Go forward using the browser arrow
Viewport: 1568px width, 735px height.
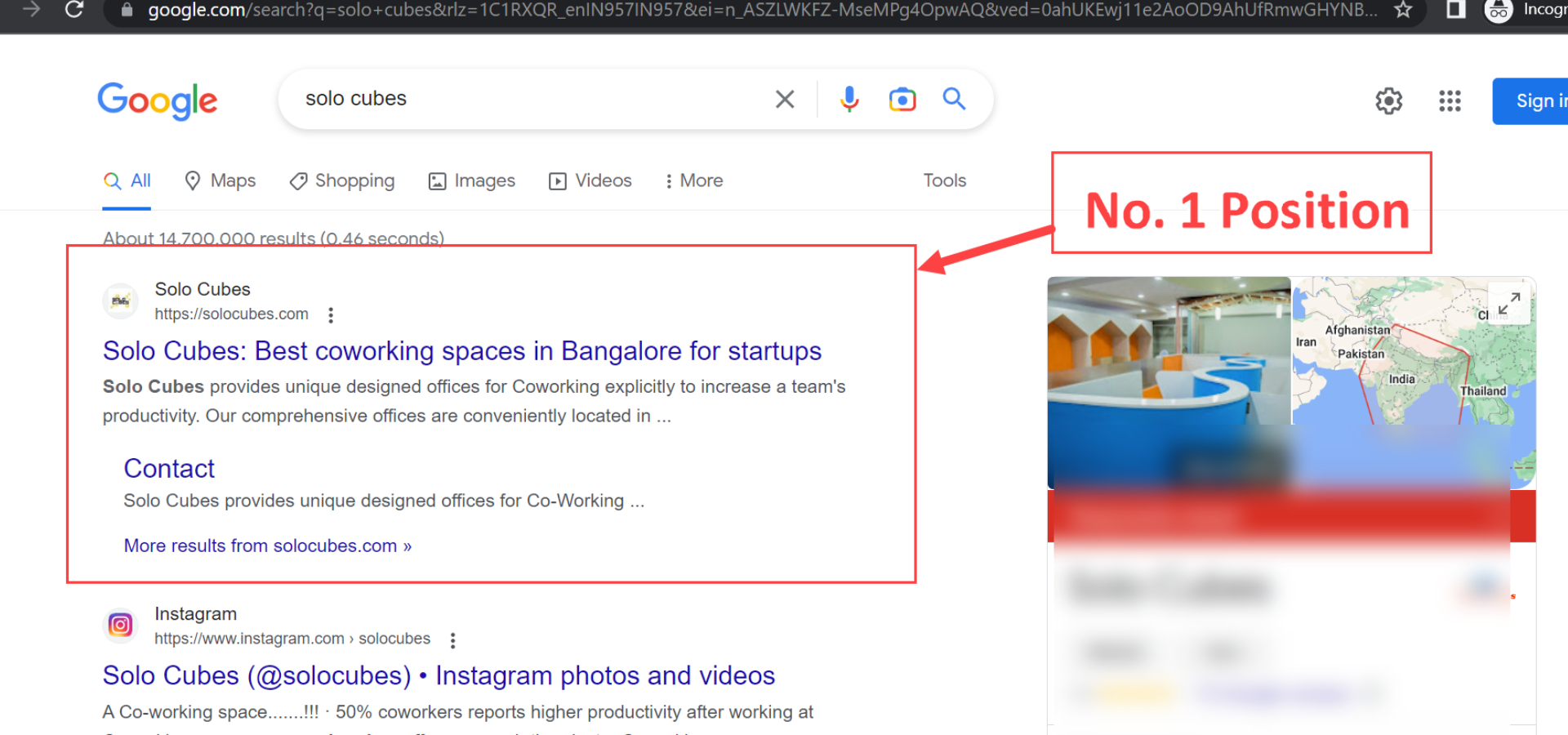(31, 11)
